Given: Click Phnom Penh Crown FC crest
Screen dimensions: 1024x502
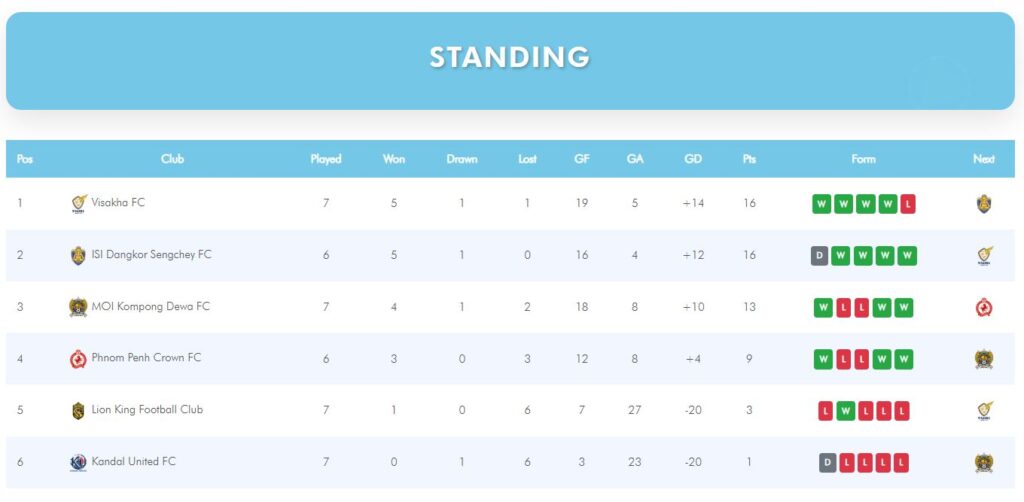Looking at the screenshot, I should point(79,358).
